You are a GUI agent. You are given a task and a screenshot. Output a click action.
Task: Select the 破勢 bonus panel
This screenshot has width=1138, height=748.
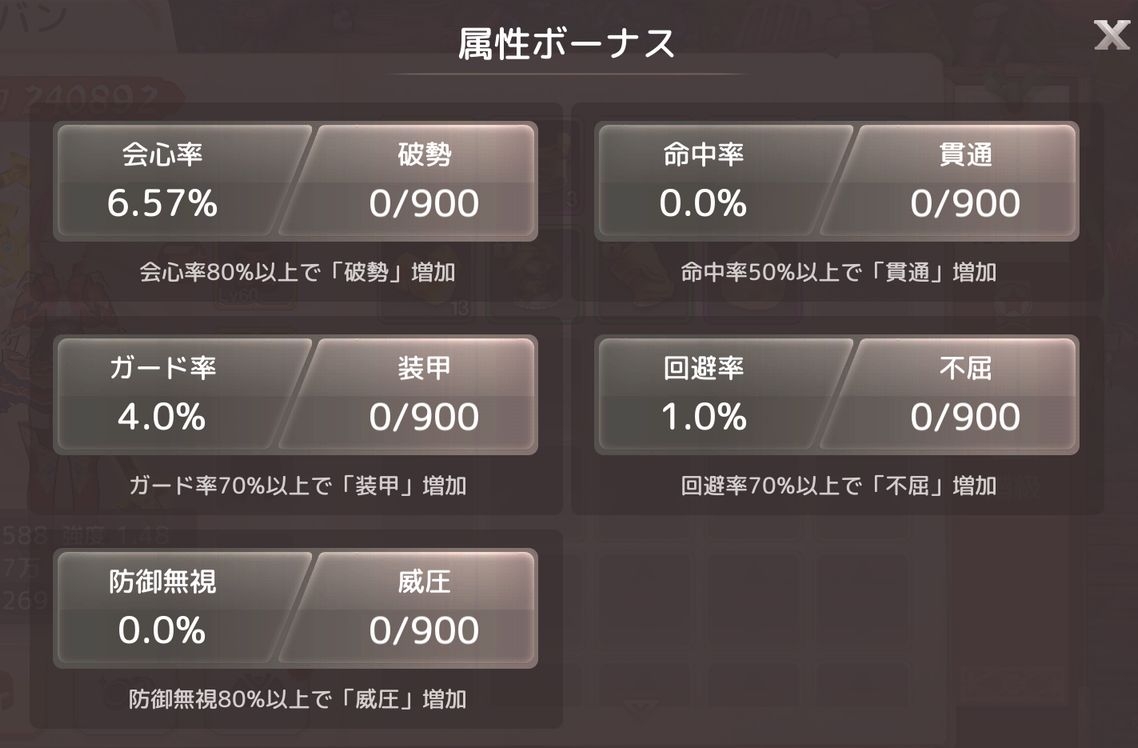[x=423, y=181]
